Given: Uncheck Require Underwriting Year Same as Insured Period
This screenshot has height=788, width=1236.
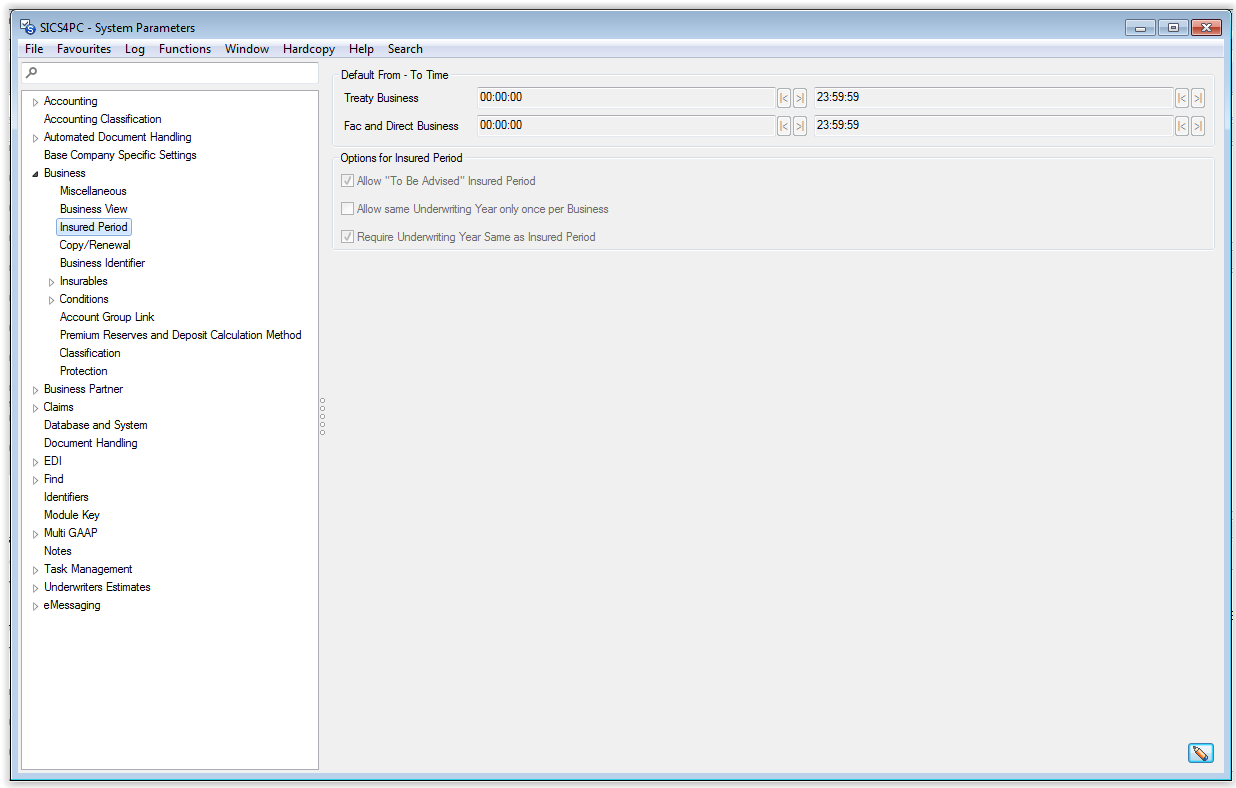Looking at the screenshot, I should click(x=348, y=237).
